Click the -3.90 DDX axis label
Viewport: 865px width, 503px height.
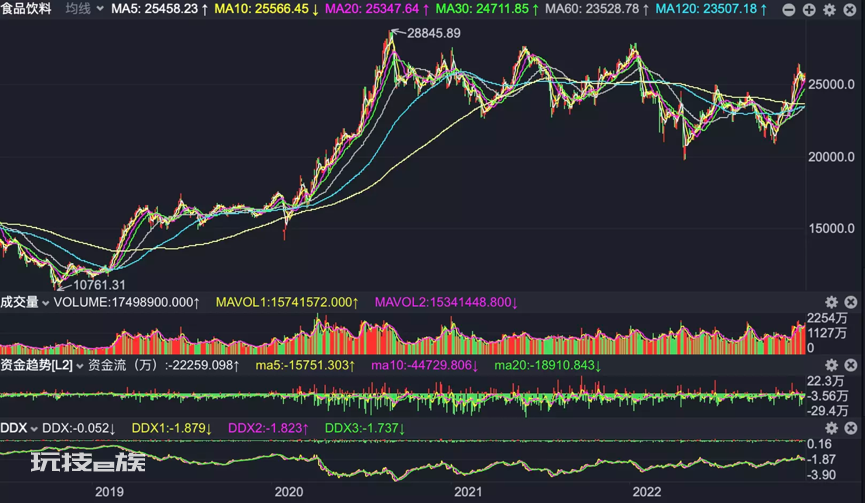(x=821, y=475)
